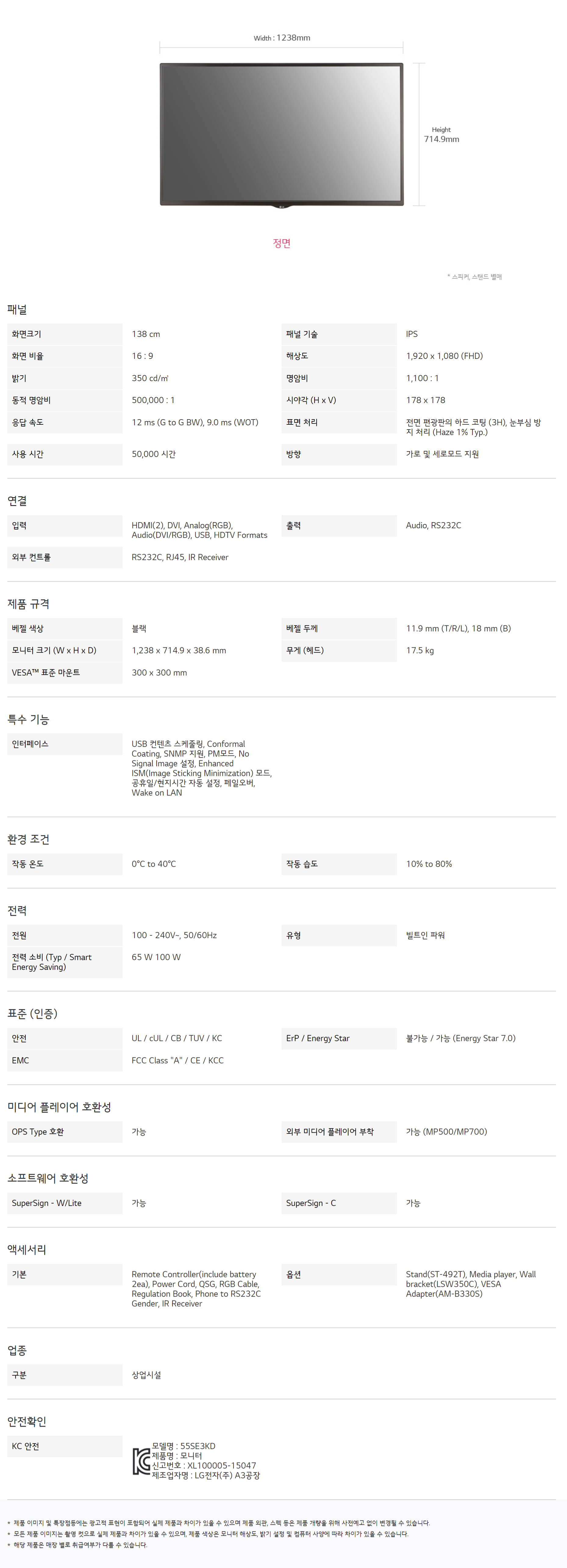Image resolution: width=567 pixels, height=1568 pixels.
Task: Click the 미디어 플레이어 호환성 section heading
Action: coord(59,1107)
